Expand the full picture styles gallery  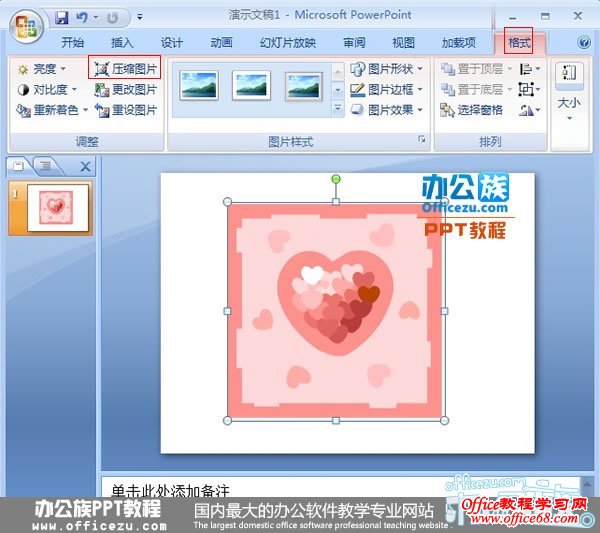[x=338, y=108]
